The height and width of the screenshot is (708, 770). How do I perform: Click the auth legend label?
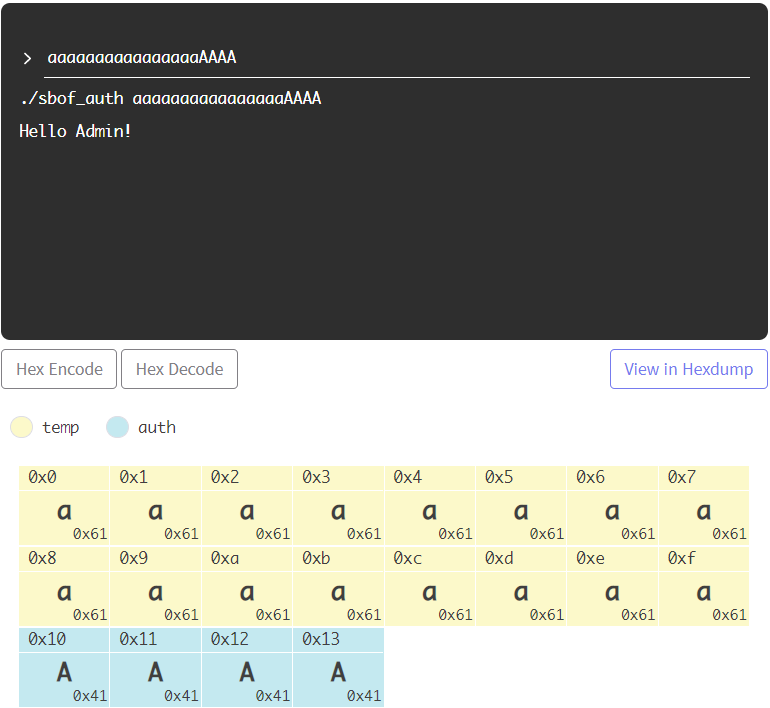[x=157, y=428]
